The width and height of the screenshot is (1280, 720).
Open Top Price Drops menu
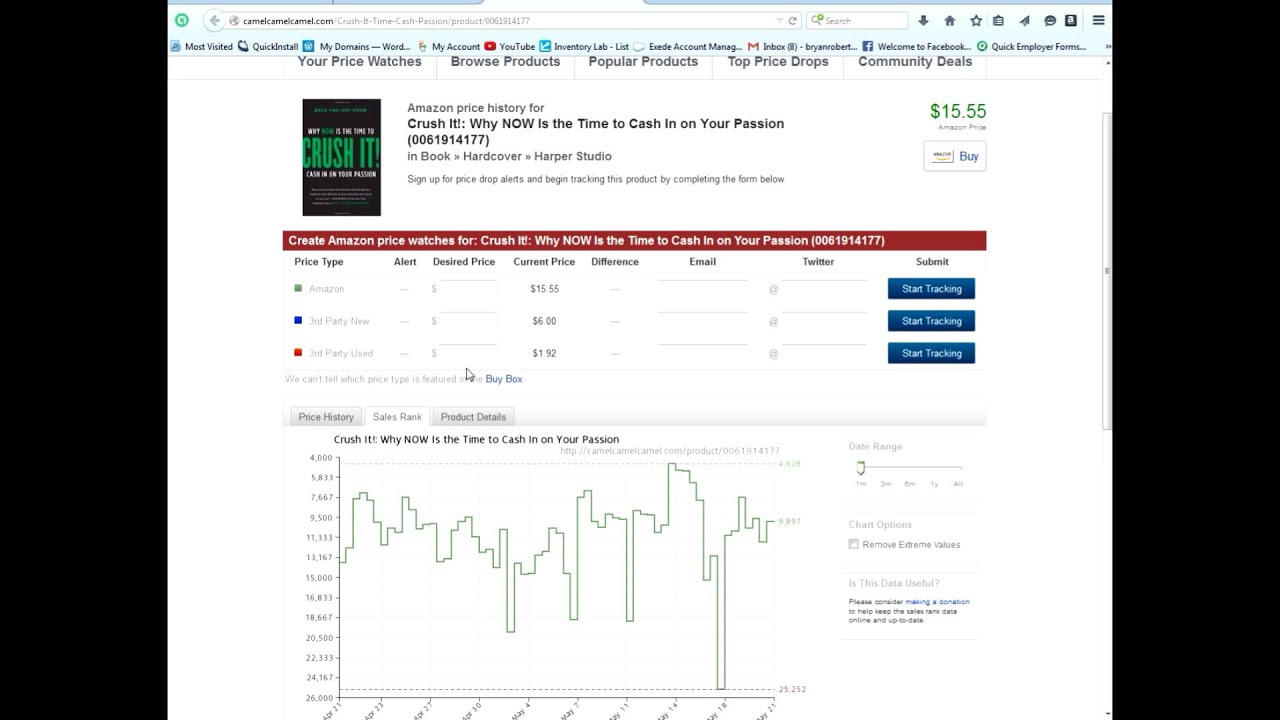point(778,62)
